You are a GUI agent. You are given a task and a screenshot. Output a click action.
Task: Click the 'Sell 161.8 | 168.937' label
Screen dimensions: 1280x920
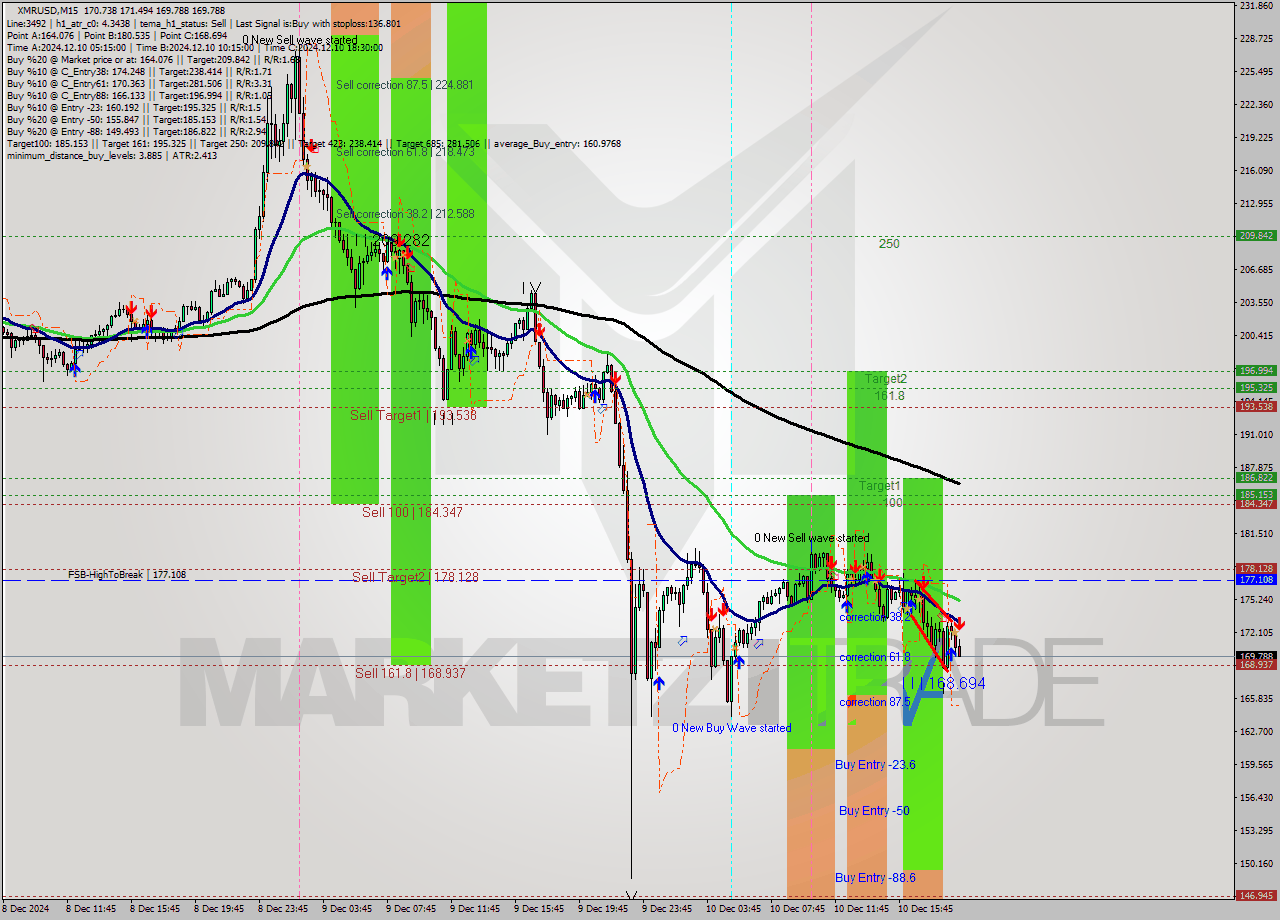[x=410, y=673]
